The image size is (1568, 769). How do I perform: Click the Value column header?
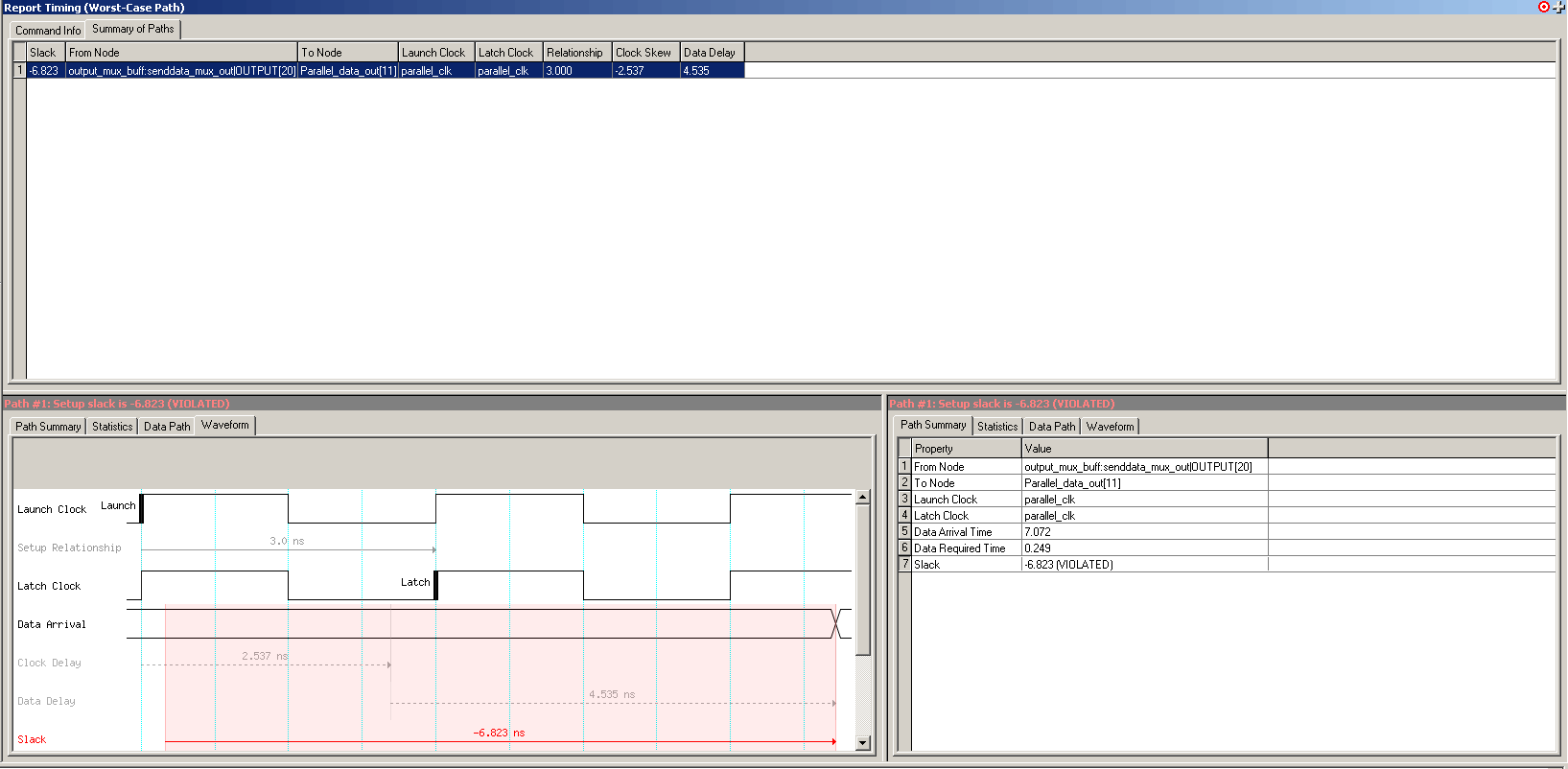[1145, 449]
